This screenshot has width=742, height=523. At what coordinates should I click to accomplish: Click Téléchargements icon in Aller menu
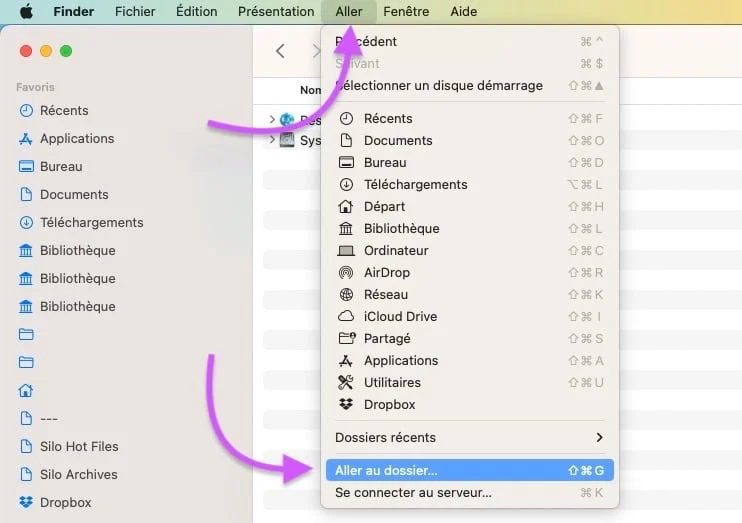(x=346, y=185)
